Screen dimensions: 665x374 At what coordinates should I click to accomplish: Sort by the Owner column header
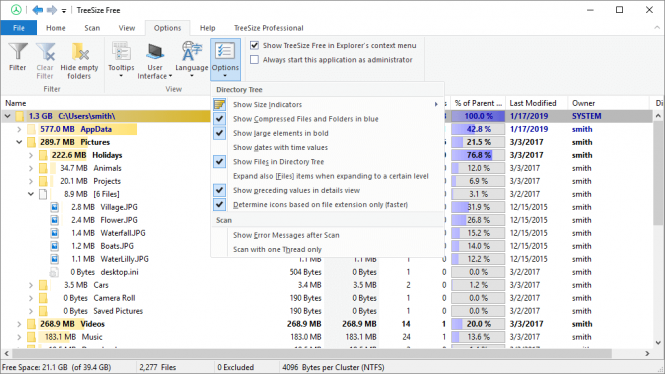(609, 103)
